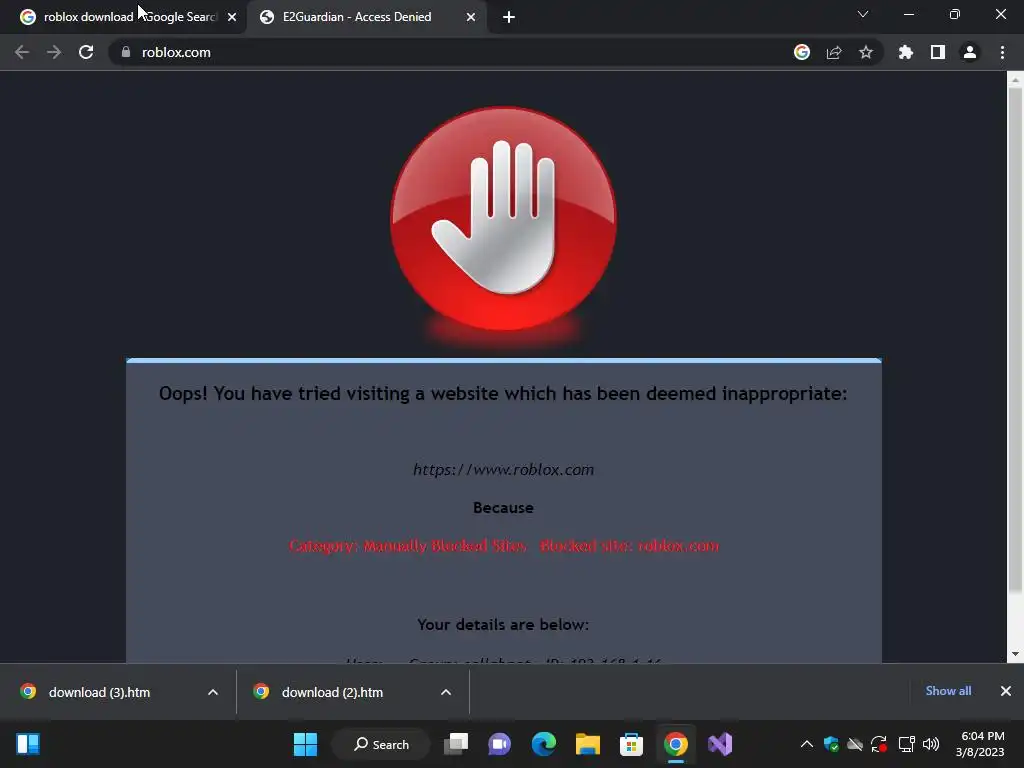Image resolution: width=1024 pixels, height=768 pixels.
Task: Open network status tray icon
Action: tap(906, 744)
